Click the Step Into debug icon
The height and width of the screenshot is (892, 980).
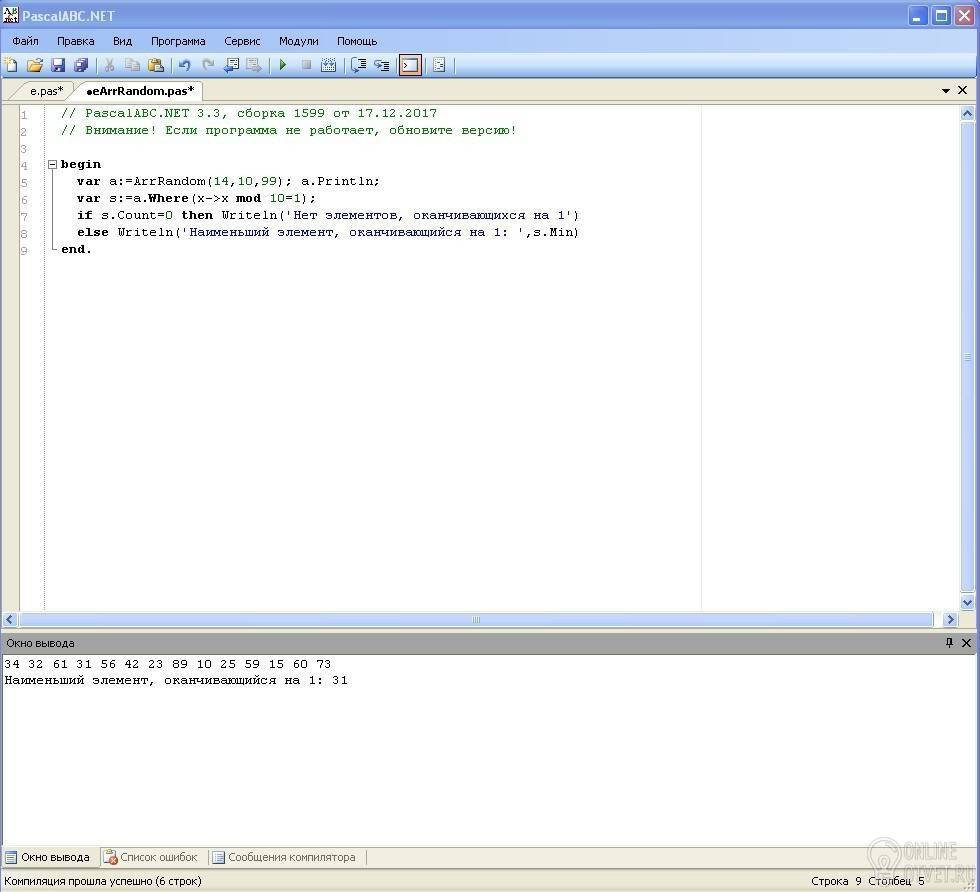(x=382, y=64)
